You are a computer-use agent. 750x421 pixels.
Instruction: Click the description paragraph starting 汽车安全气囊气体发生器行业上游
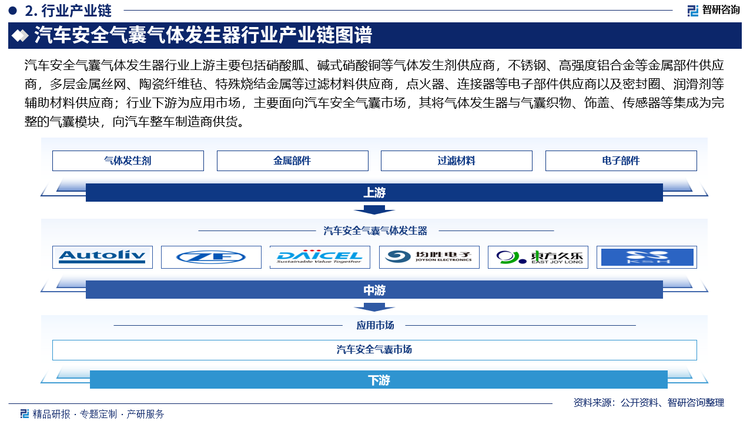click(374, 93)
